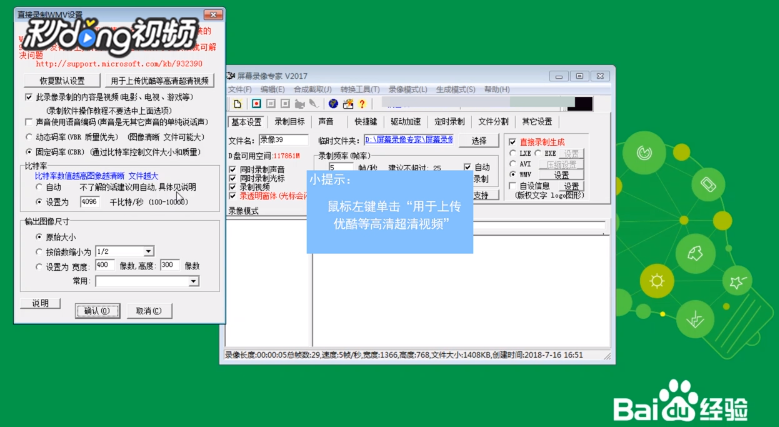Enable 声音使用语音编码 checkbox
This screenshot has width=779, height=427.
click(x=29, y=122)
